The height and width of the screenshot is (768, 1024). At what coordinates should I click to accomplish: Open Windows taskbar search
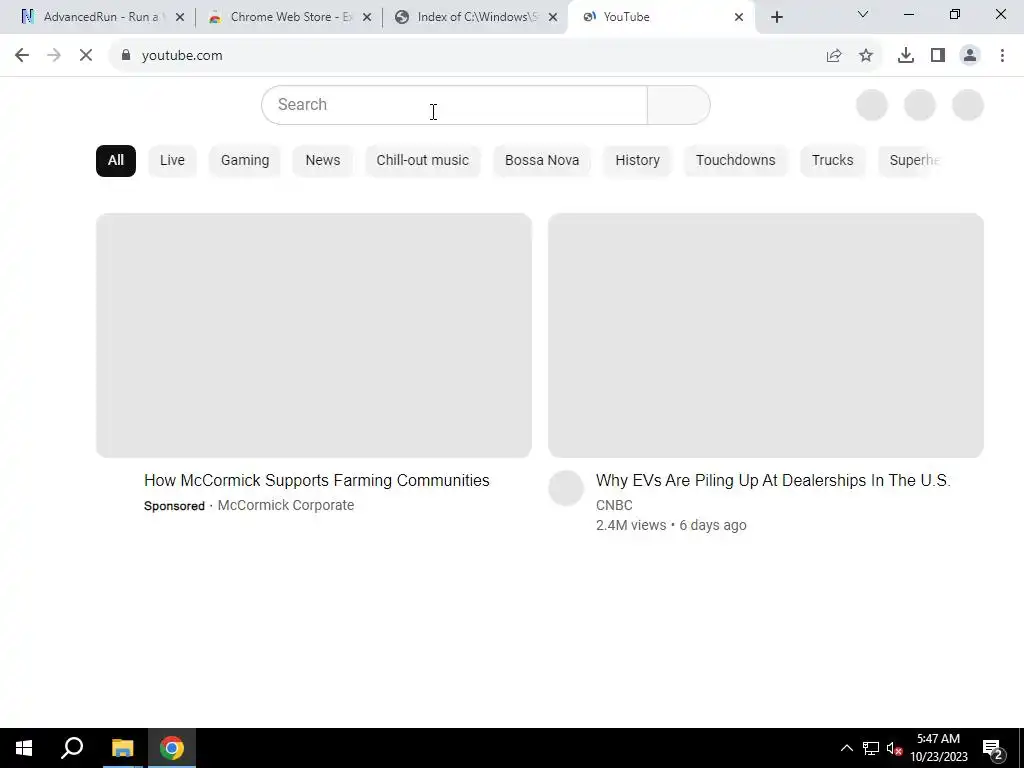tap(72, 748)
